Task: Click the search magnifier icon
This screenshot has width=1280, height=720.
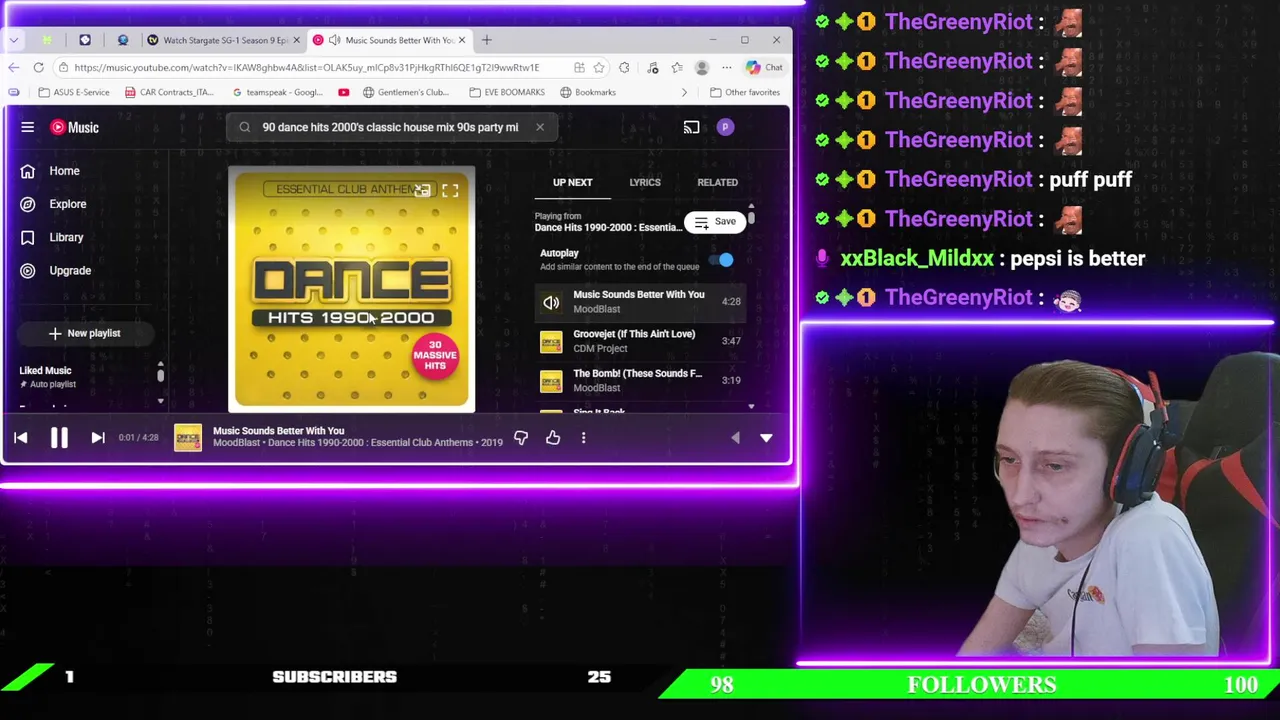Action: 245,127
